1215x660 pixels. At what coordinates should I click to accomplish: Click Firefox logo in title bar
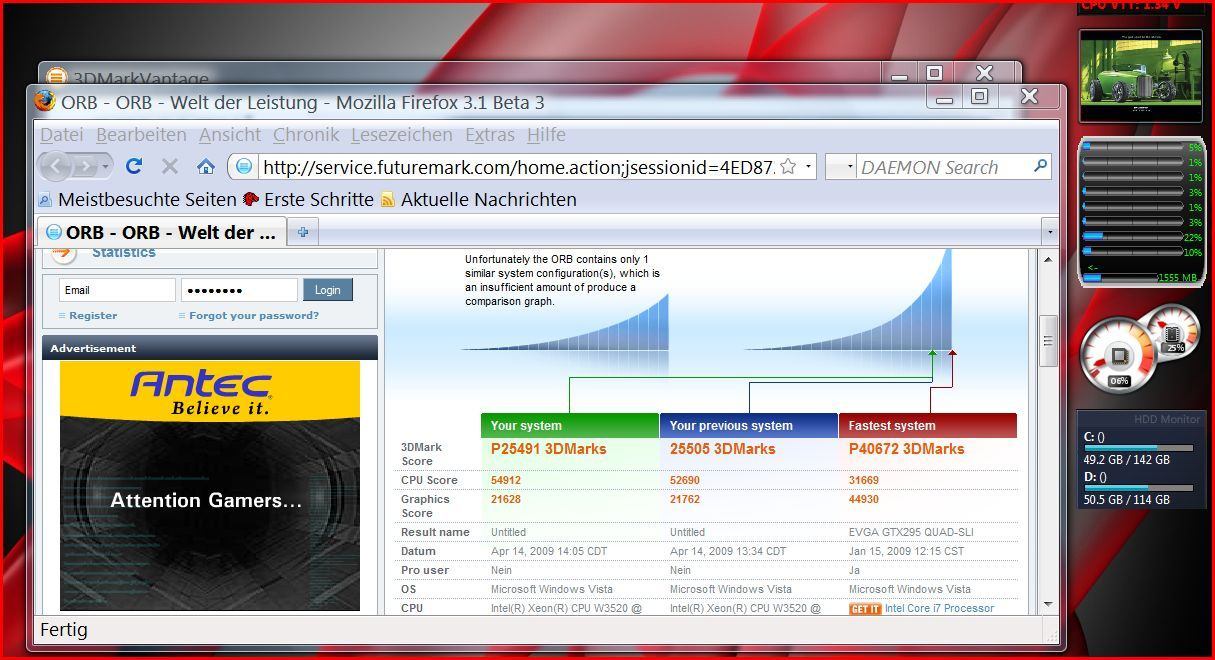[x=44, y=101]
